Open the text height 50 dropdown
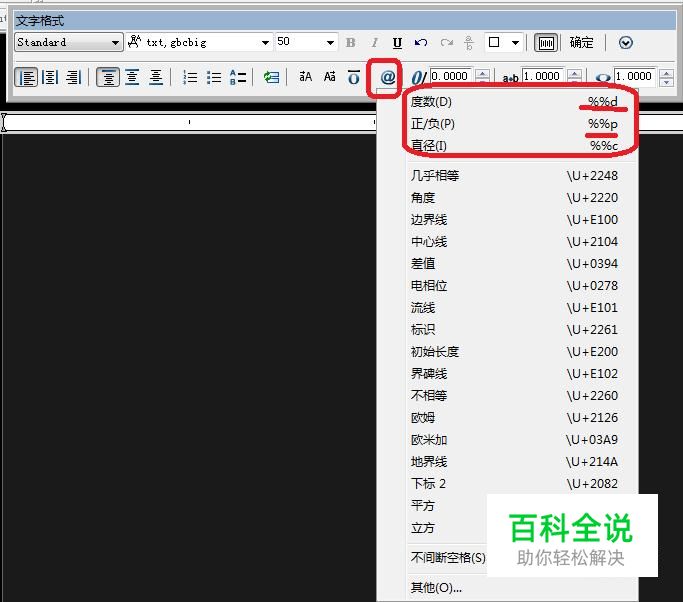683x602 pixels. click(306, 42)
